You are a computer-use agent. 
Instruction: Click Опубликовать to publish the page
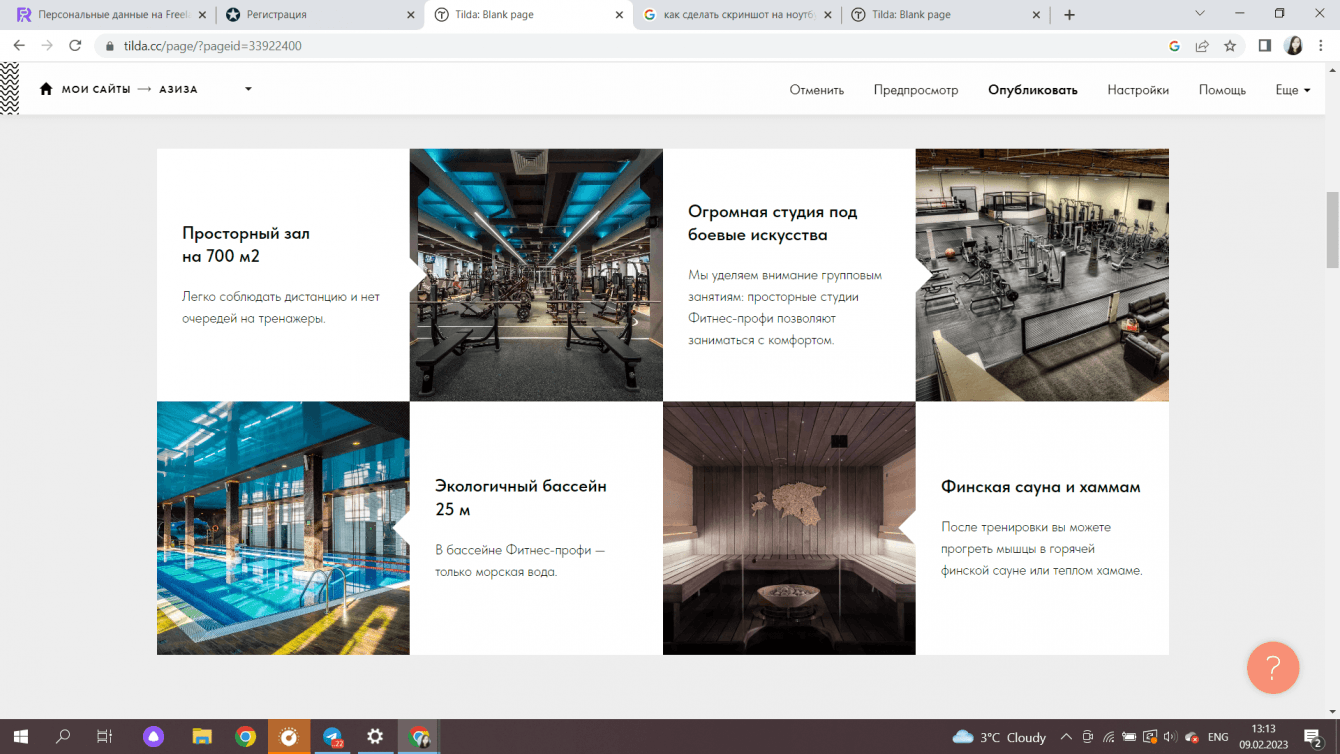coord(1033,90)
